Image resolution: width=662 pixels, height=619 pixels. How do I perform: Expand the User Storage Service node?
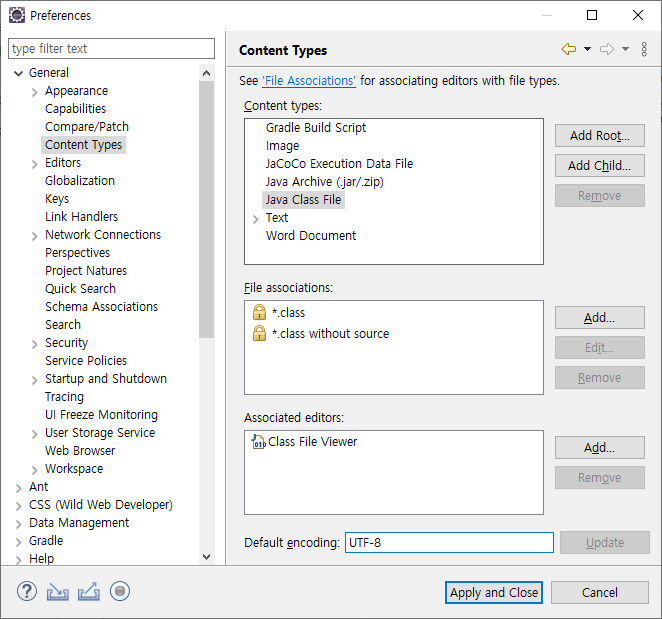pyautogui.click(x=35, y=434)
